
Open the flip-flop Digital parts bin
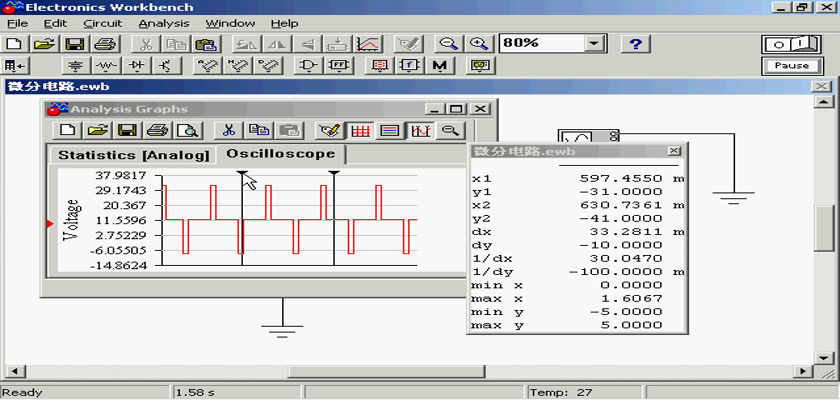click(339, 66)
